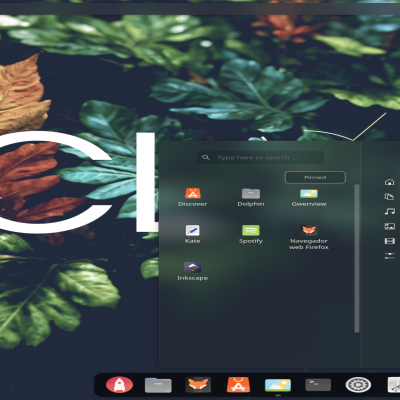Launch the terminal from the dock

[318, 384]
